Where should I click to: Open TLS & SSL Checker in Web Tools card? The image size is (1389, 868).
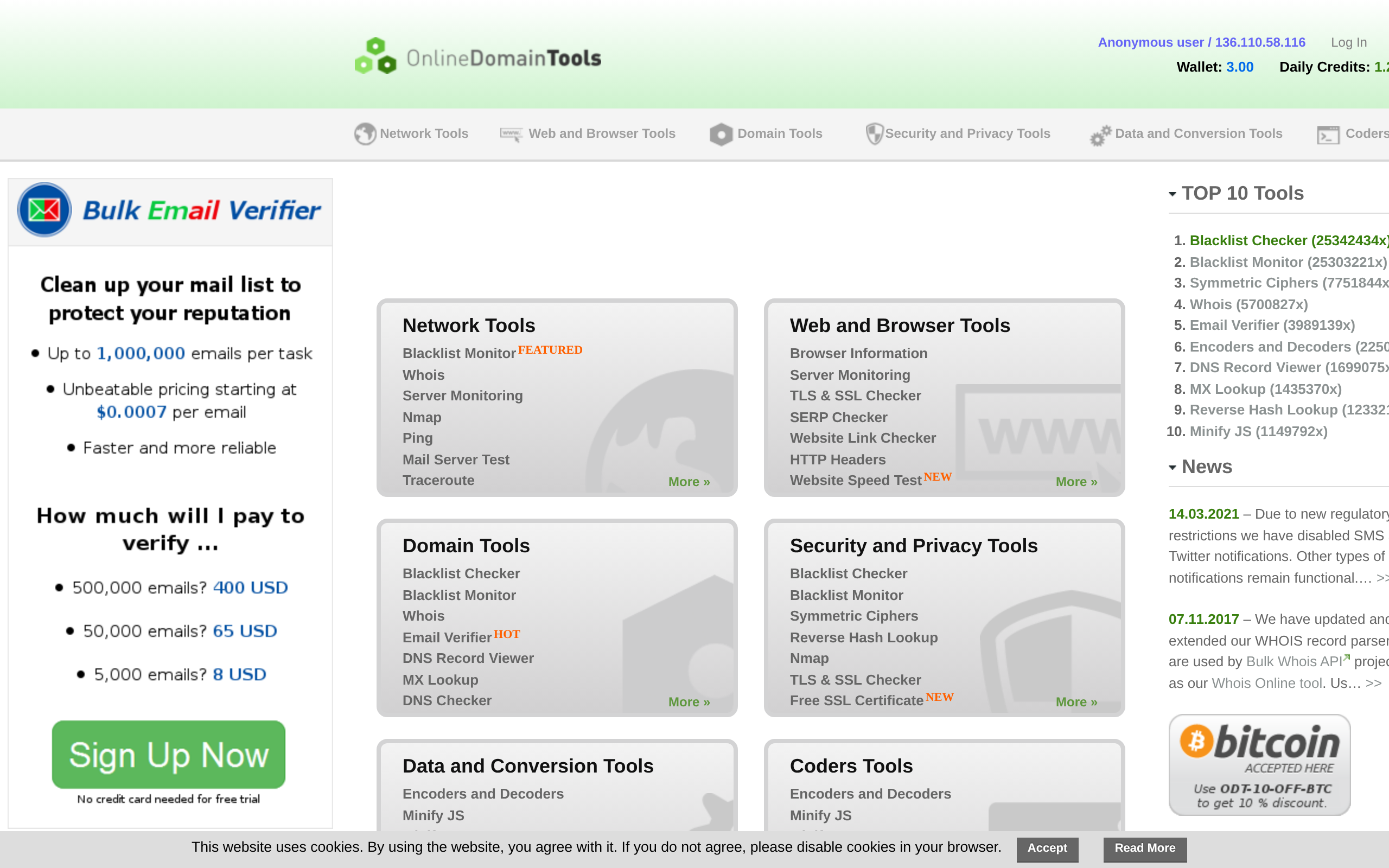[x=855, y=395]
